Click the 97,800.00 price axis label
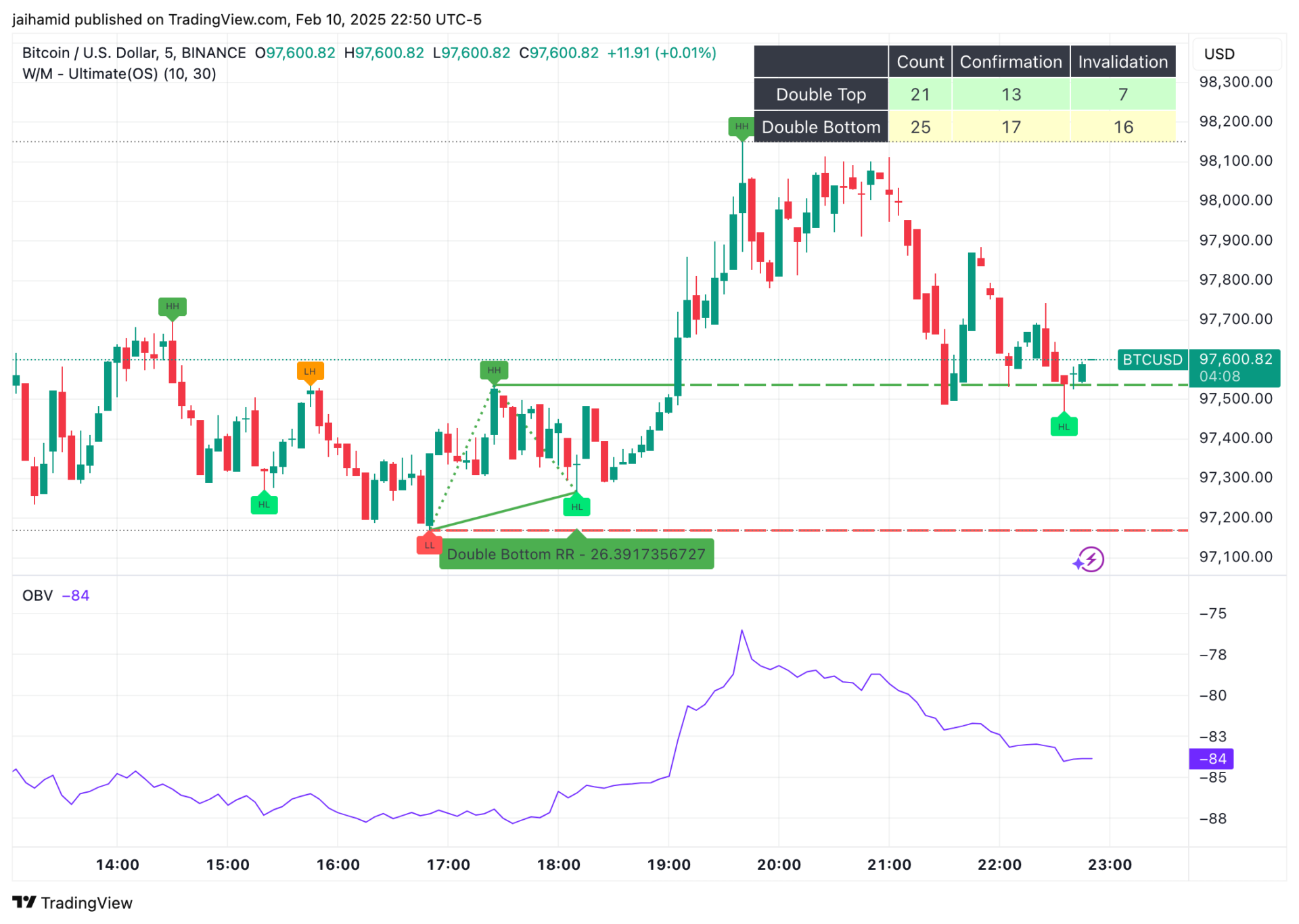The image size is (1299, 924). click(1235, 279)
